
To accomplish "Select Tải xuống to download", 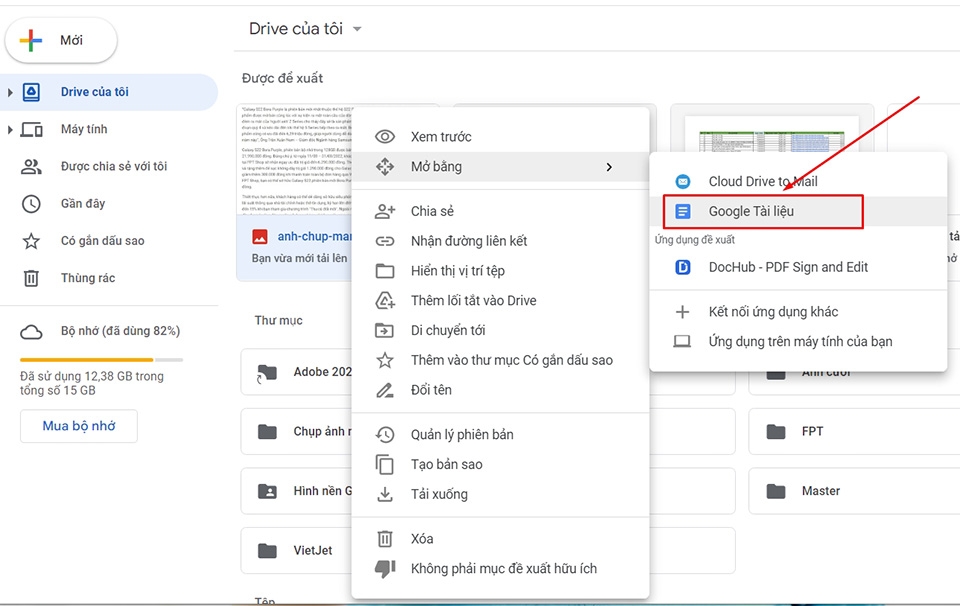I will (x=500, y=494).
